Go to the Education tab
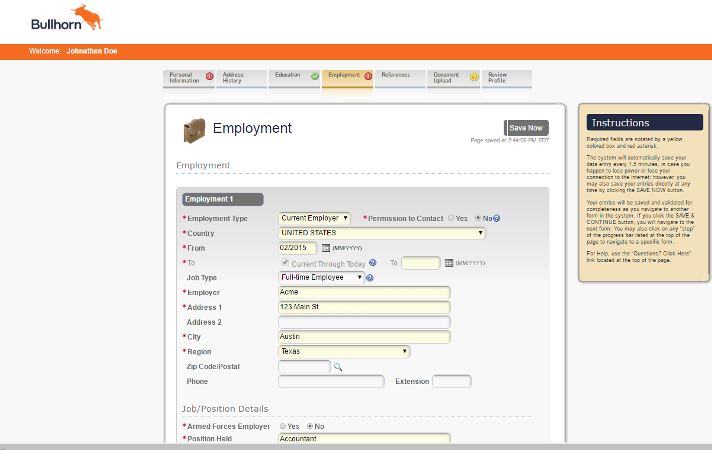The width and height of the screenshot is (712, 450). [x=294, y=78]
